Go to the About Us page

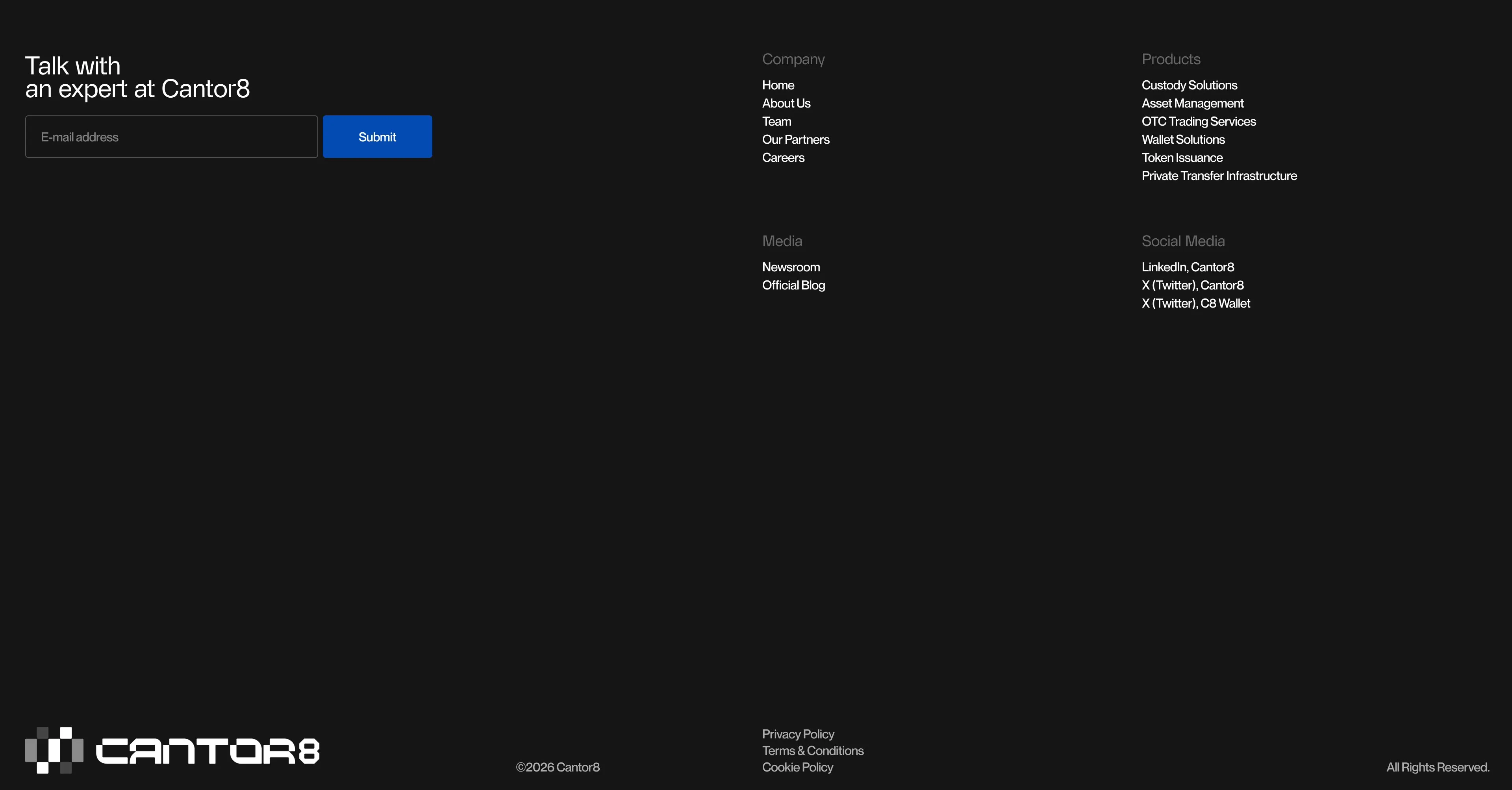coord(786,103)
